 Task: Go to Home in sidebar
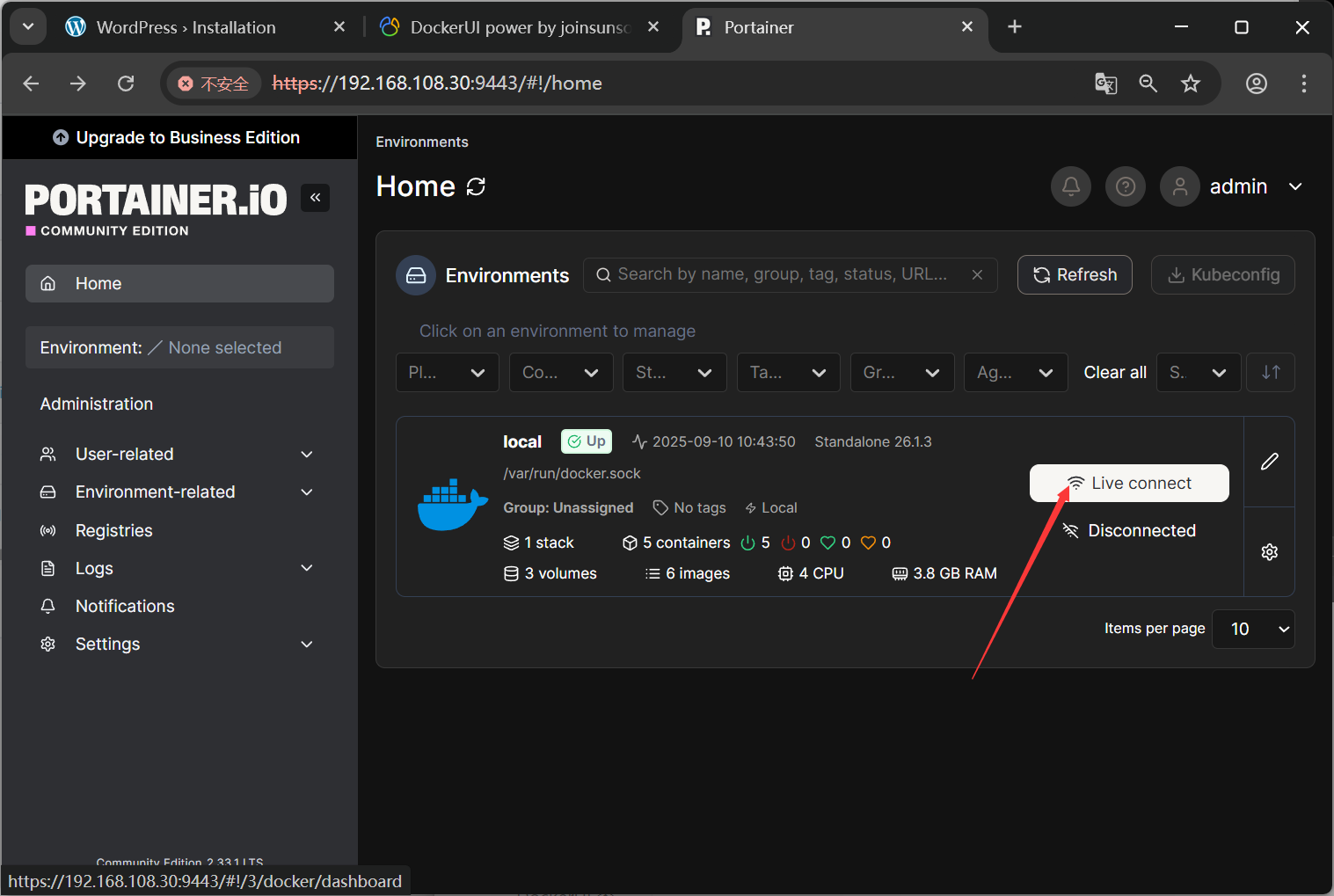[x=179, y=284]
